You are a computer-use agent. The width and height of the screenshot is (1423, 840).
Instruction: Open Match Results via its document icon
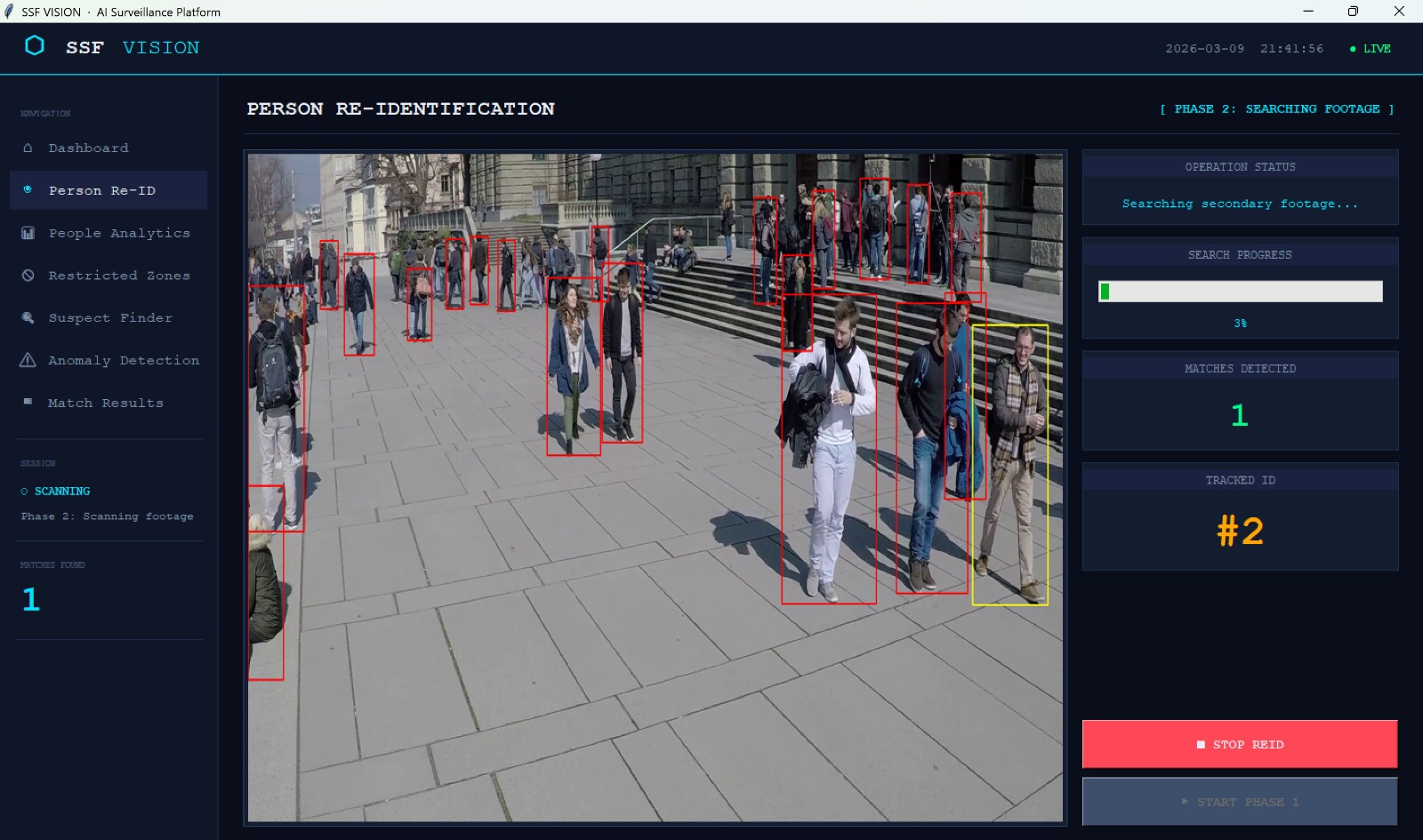coord(29,402)
